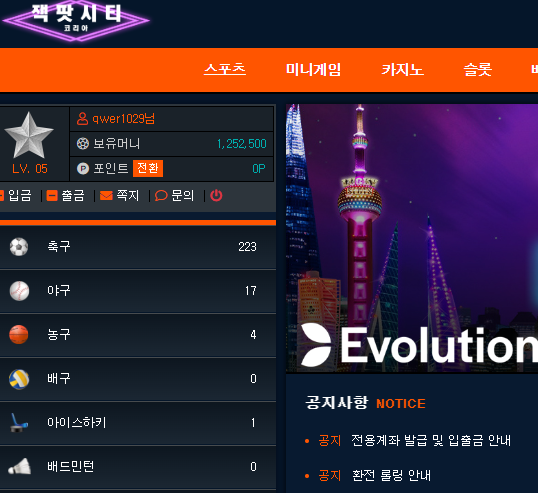Open the 쪽지 messages link
This screenshot has height=493, width=538.
(119, 196)
